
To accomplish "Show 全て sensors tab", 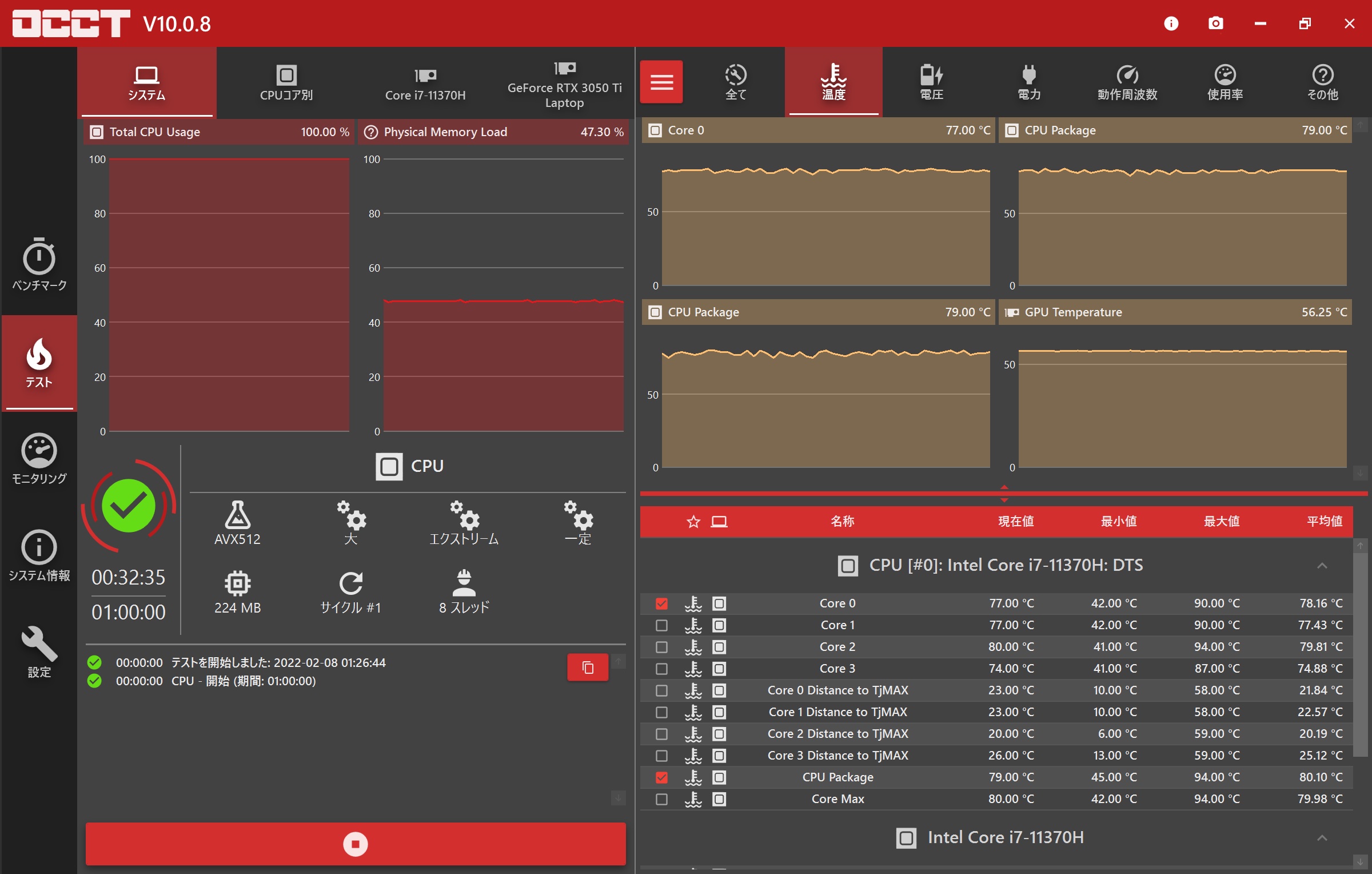I will [x=736, y=82].
